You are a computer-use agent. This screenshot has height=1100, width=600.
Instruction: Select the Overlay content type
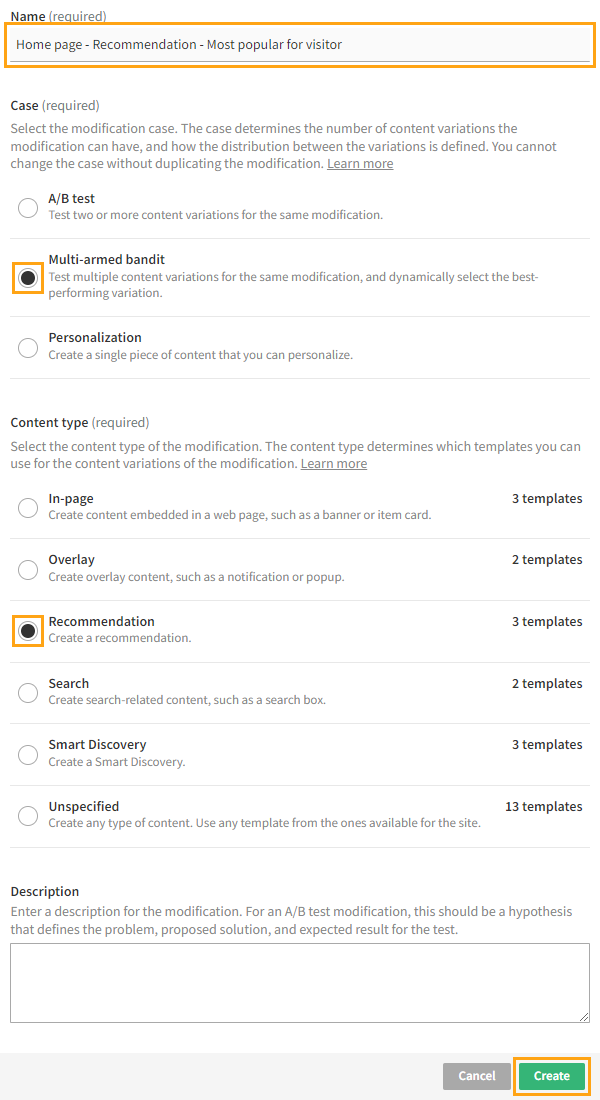[x=28, y=569]
